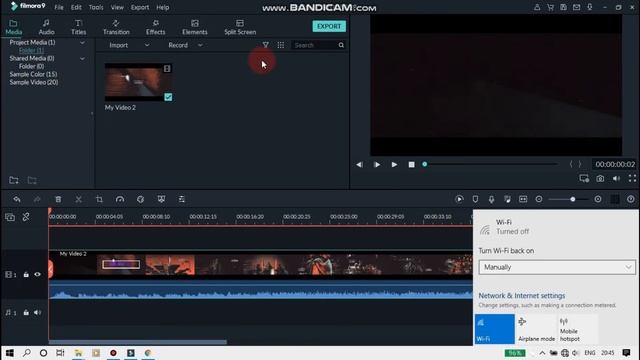Lock video track 1
Viewport: 640px width, 360px height.
coord(26,275)
